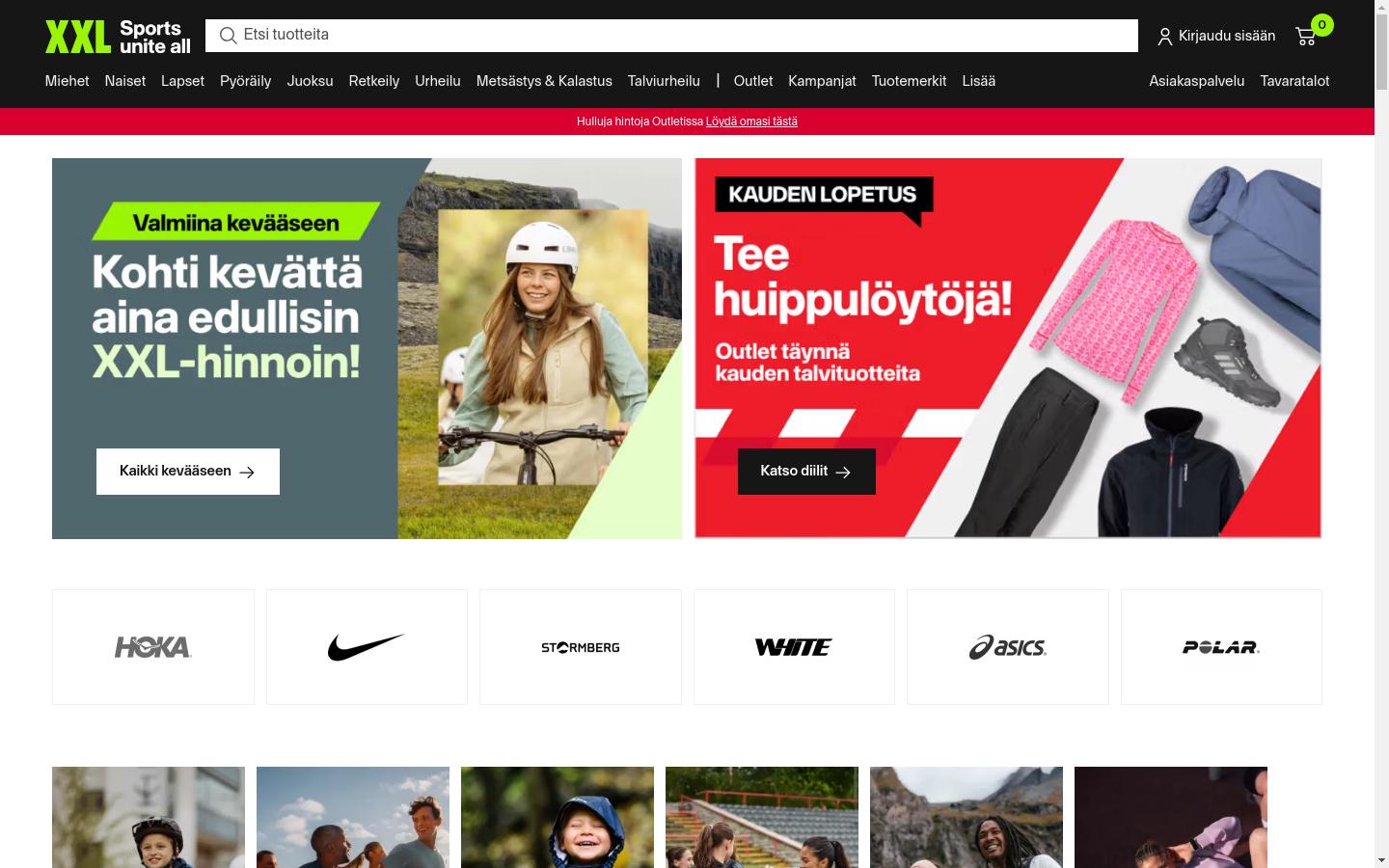
Task: Open Asiakaspalvelu customer service
Action: [1196, 81]
